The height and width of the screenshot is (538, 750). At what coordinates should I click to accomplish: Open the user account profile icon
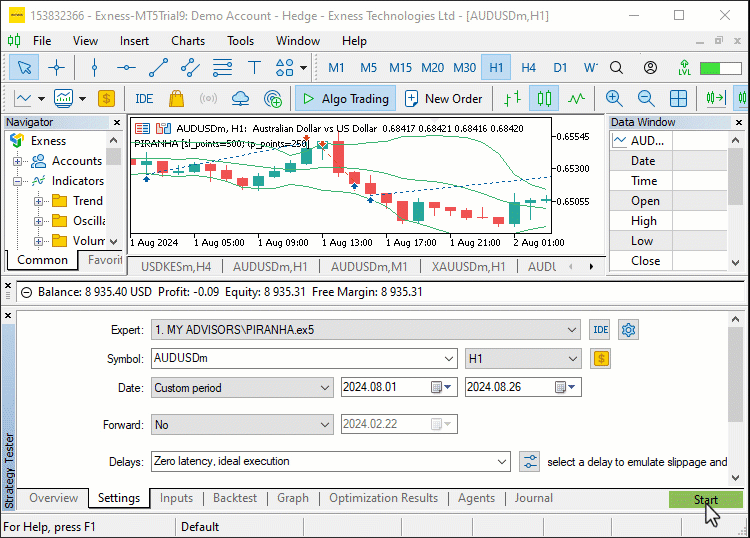[x=650, y=67]
